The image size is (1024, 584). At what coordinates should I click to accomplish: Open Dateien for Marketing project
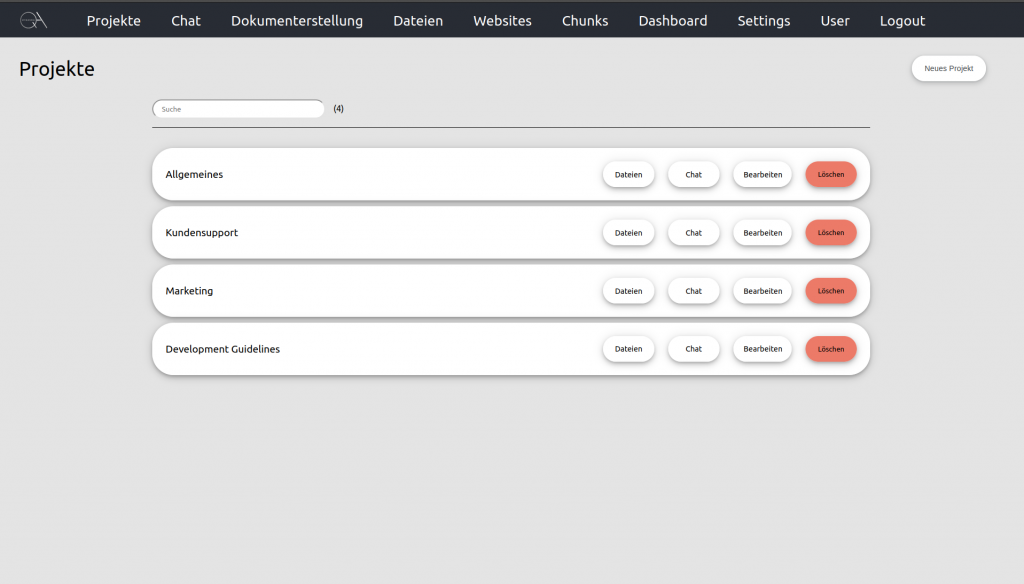coord(628,291)
